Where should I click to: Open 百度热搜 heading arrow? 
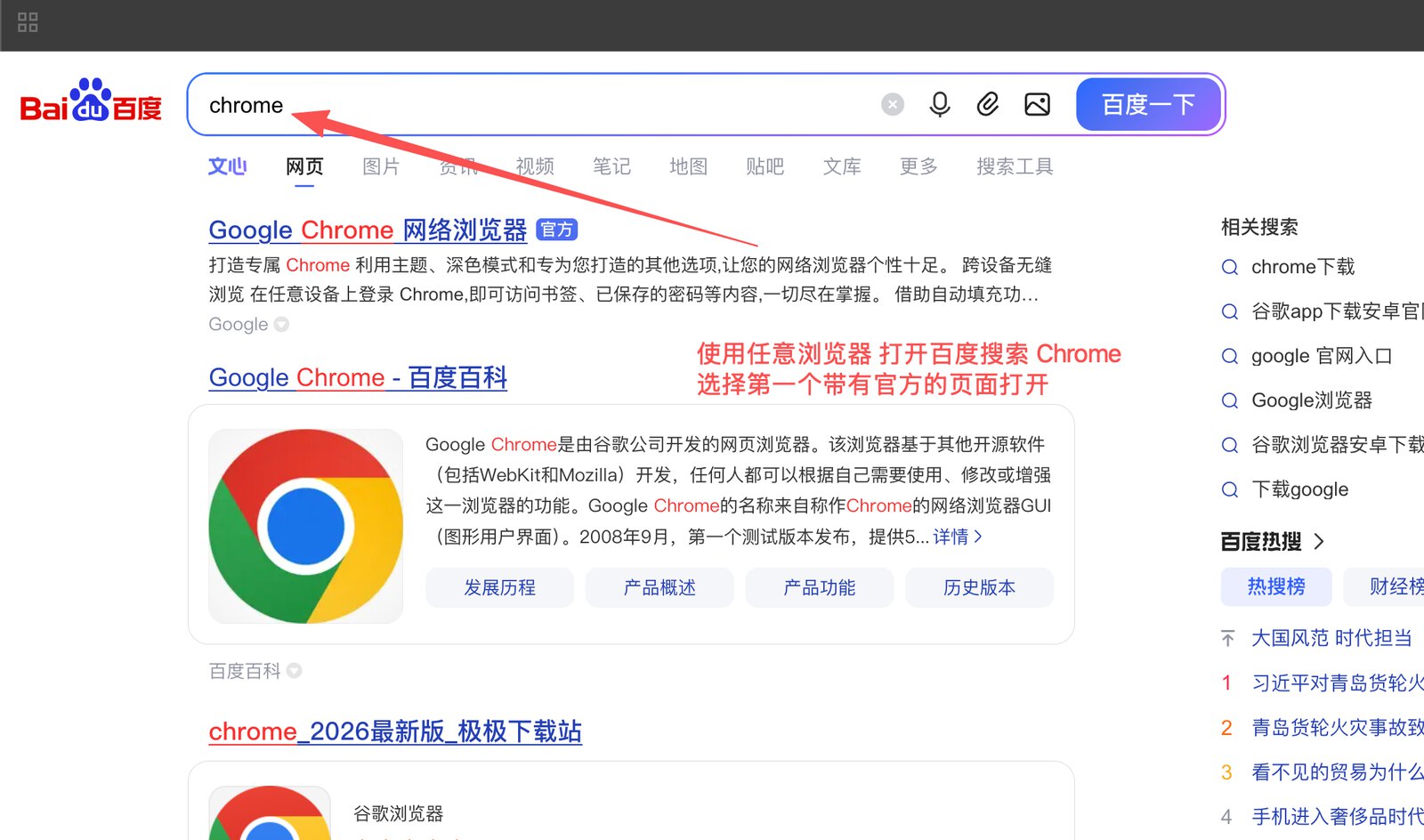tap(1319, 541)
